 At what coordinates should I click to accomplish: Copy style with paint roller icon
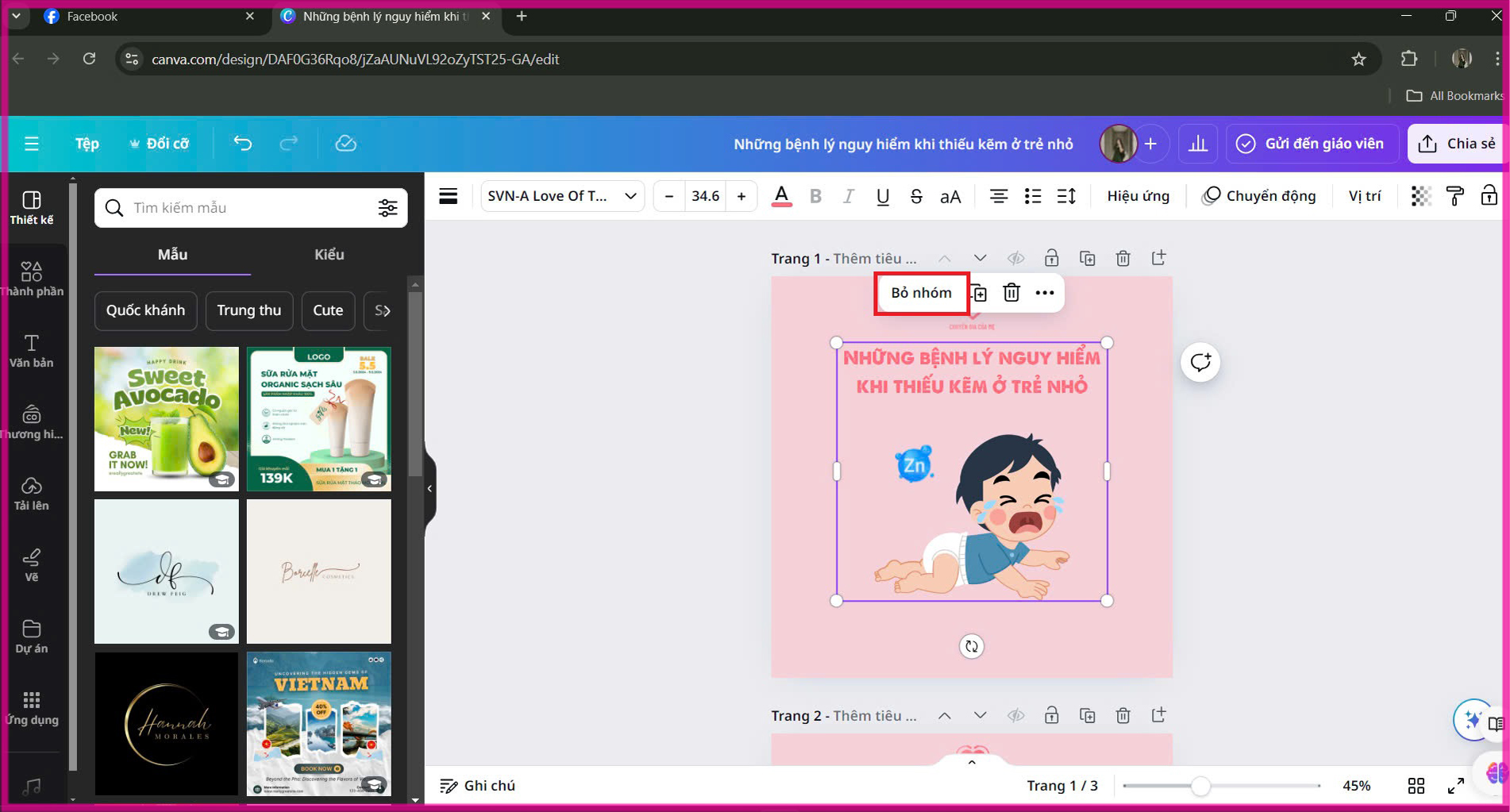click(x=1455, y=196)
